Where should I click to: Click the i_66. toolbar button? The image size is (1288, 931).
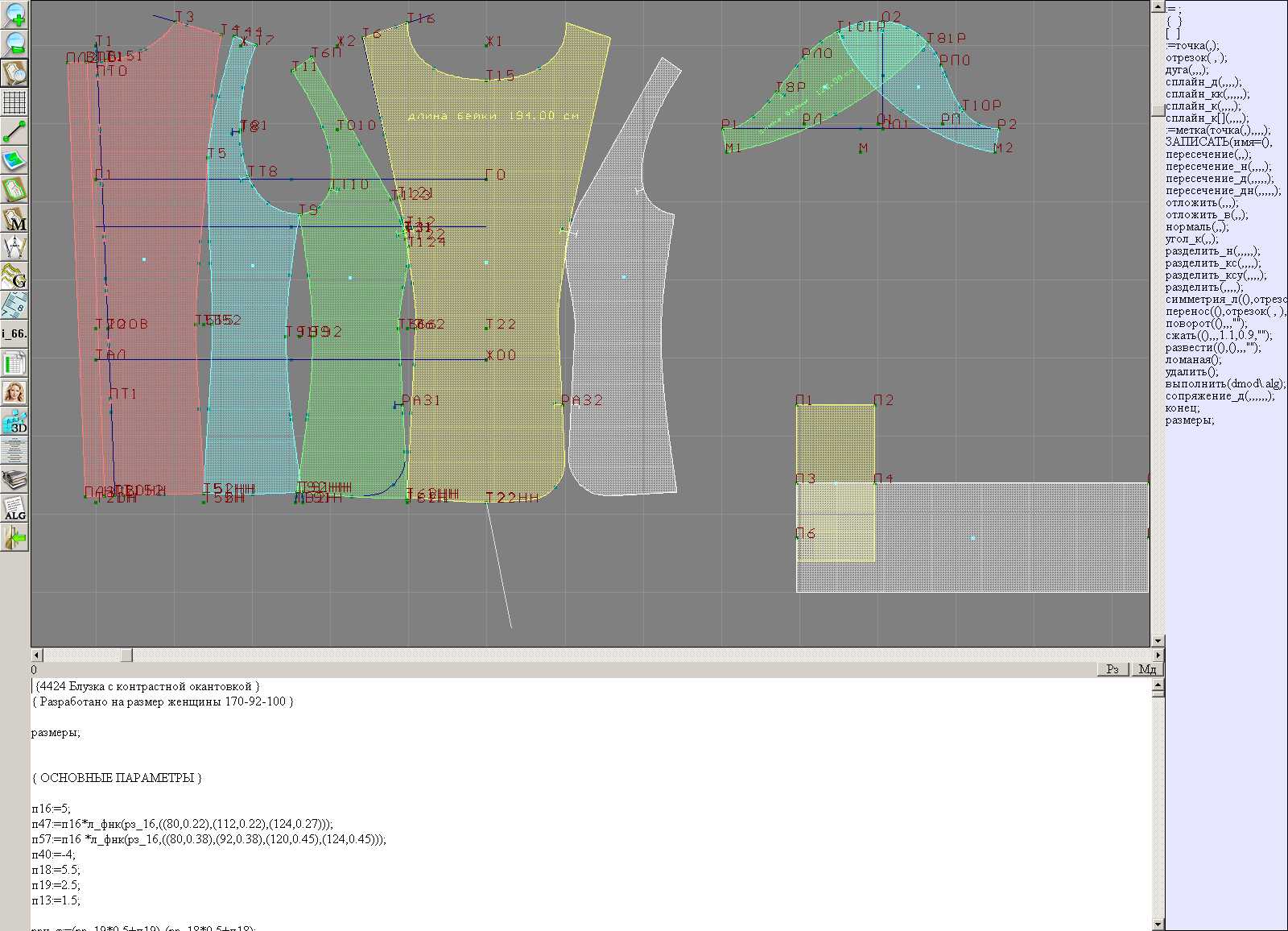click(x=14, y=333)
